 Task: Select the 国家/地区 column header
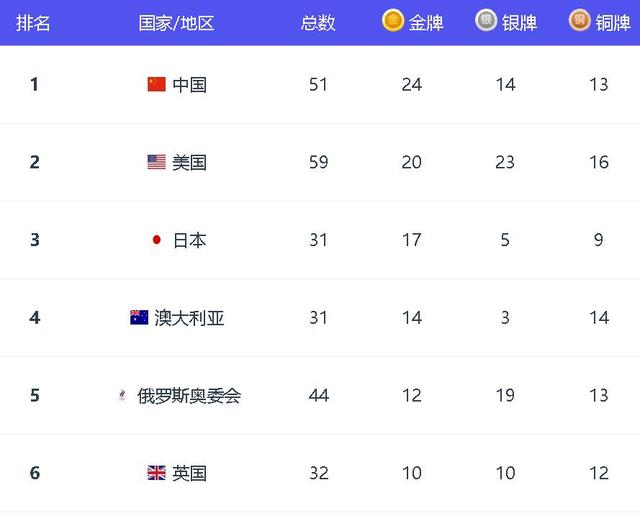176,23
